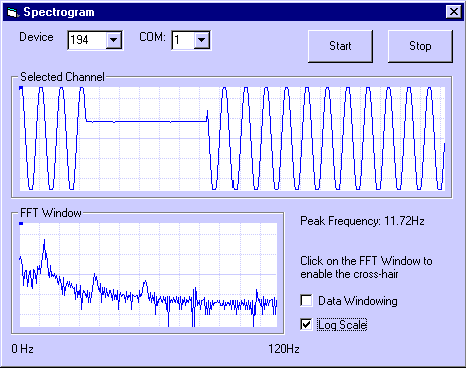
Task: Click the Spectrogram title bar app icon
Action: pyautogui.click(x=12, y=12)
